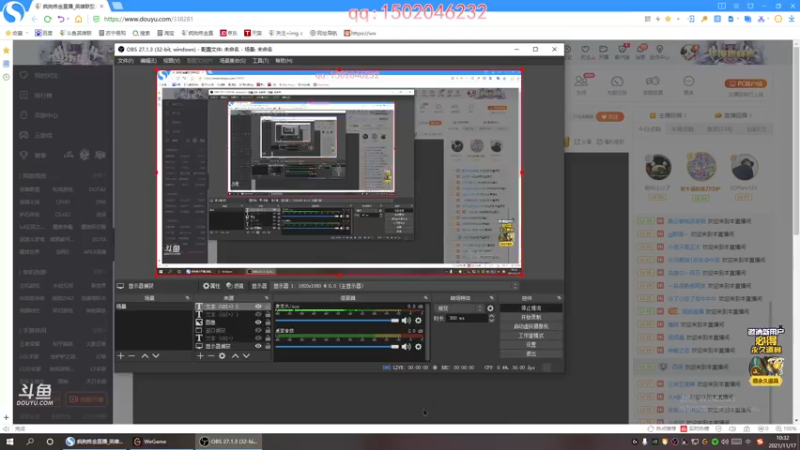The image size is (800, 450).
Task: Open 帮助(H) menu in OBS
Action: pyautogui.click(x=284, y=61)
